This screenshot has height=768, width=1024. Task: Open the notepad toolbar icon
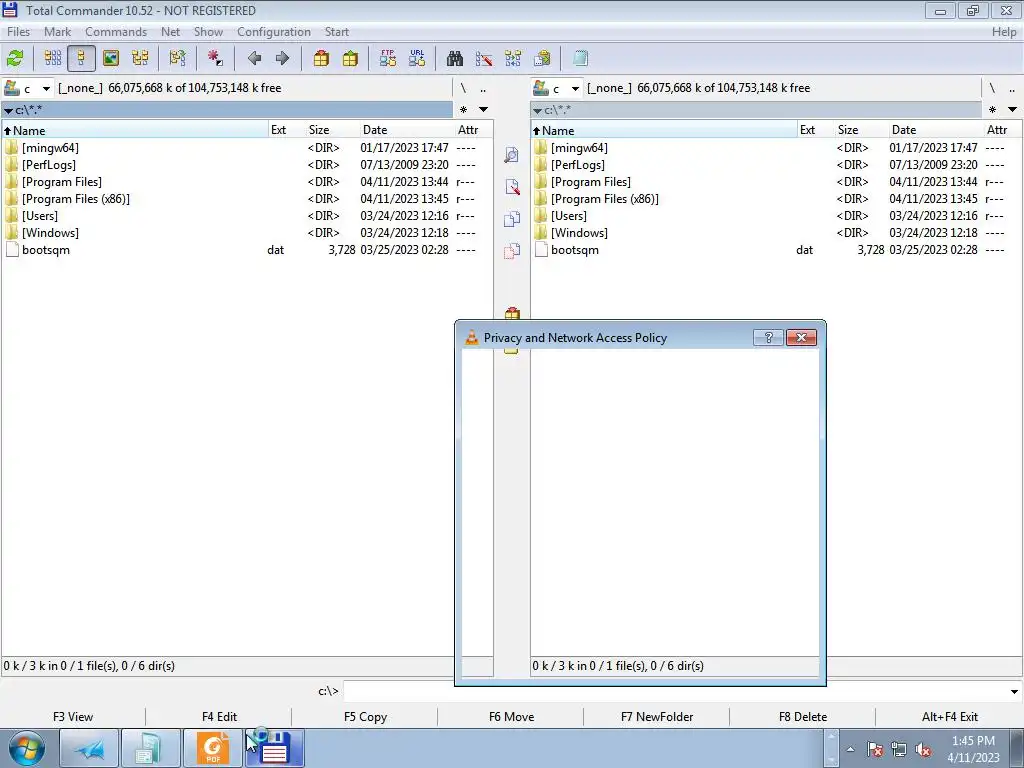[580, 59]
